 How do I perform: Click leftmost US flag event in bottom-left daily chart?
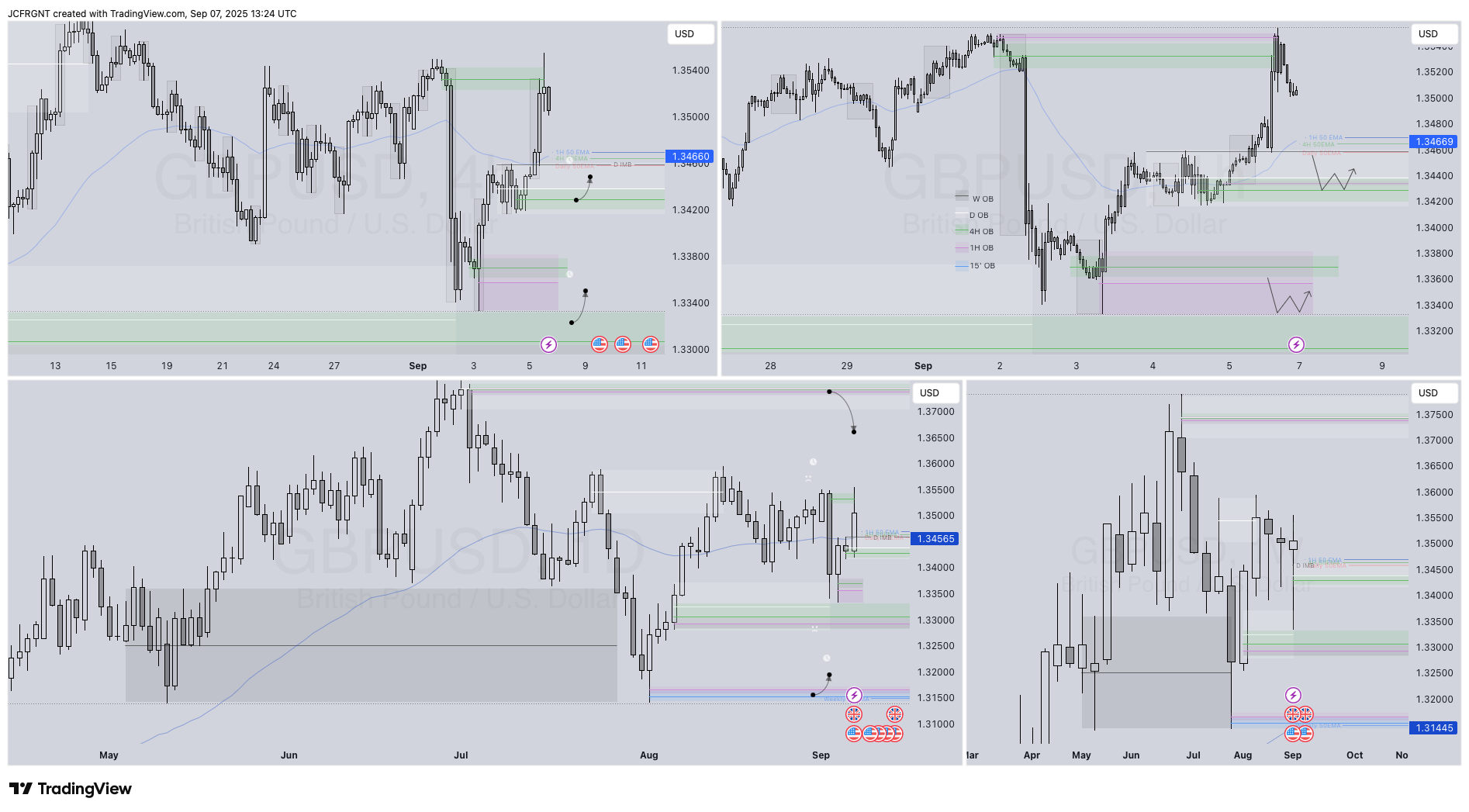coord(854,733)
